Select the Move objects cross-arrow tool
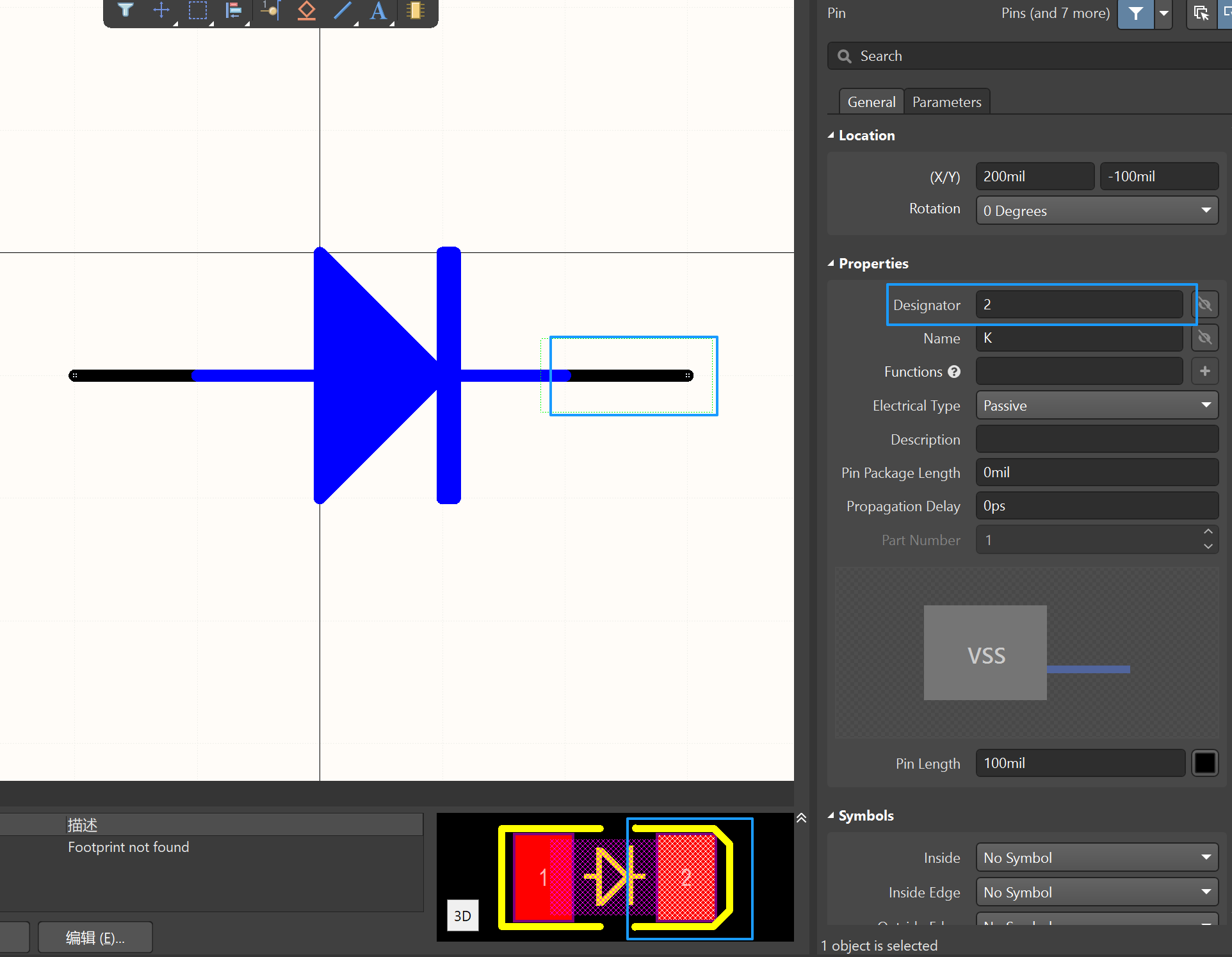The image size is (1232, 957). point(161,10)
